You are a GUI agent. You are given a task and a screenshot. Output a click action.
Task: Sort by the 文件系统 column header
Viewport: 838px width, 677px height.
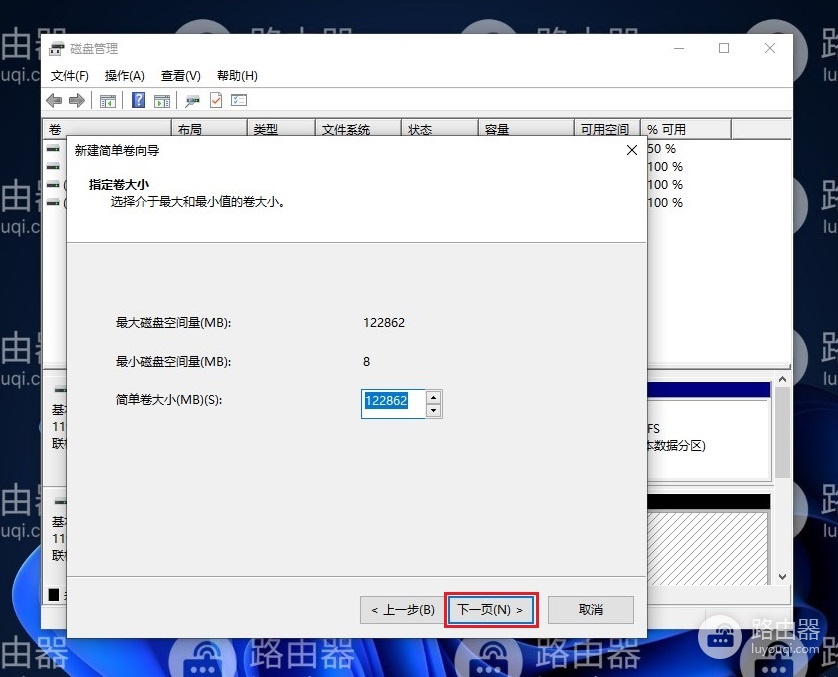pos(358,129)
